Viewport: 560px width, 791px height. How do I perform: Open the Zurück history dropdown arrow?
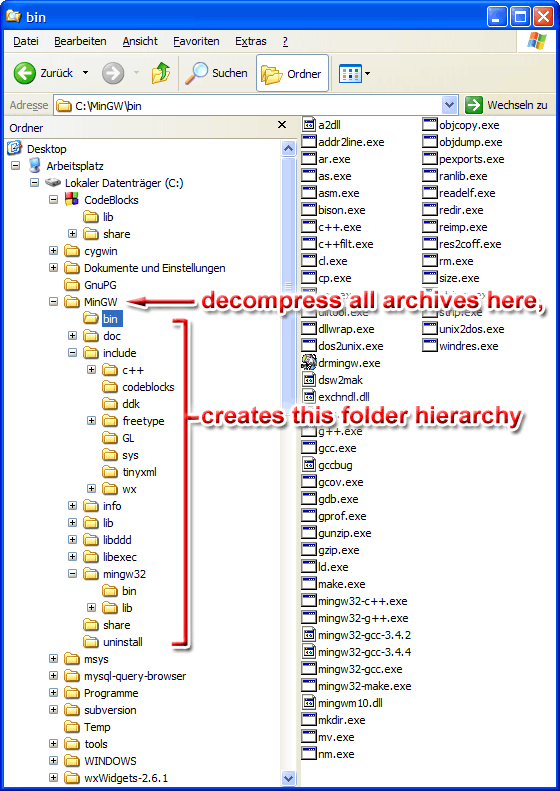point(85,73)
